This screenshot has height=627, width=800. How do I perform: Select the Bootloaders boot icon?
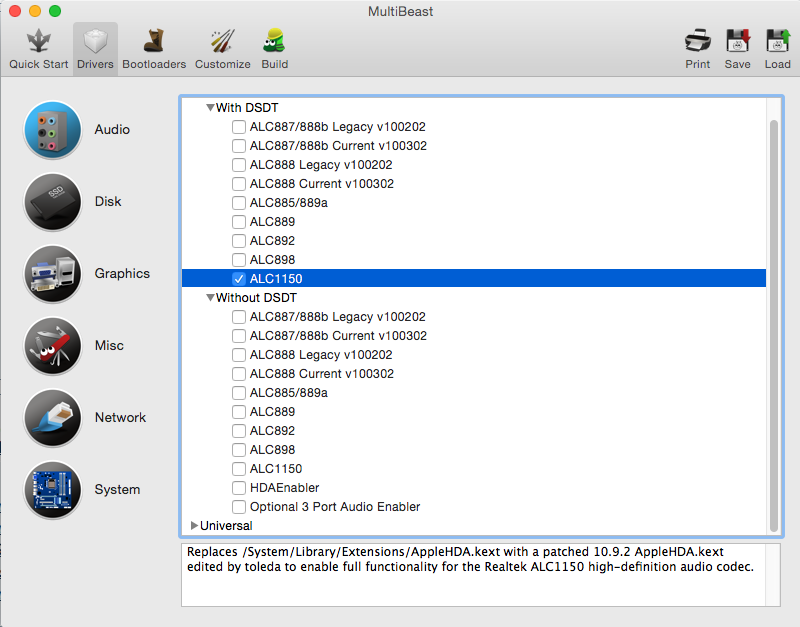[x=154, y=42]
